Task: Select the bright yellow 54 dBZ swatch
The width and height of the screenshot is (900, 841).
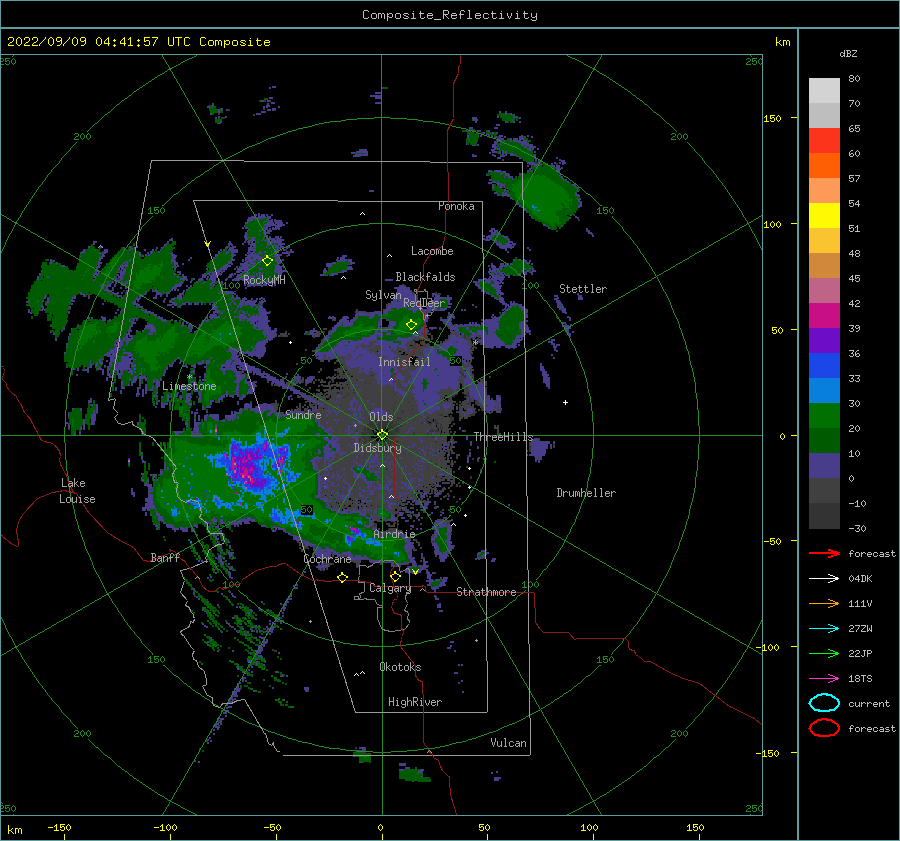Action: click(x=824, y=215)
